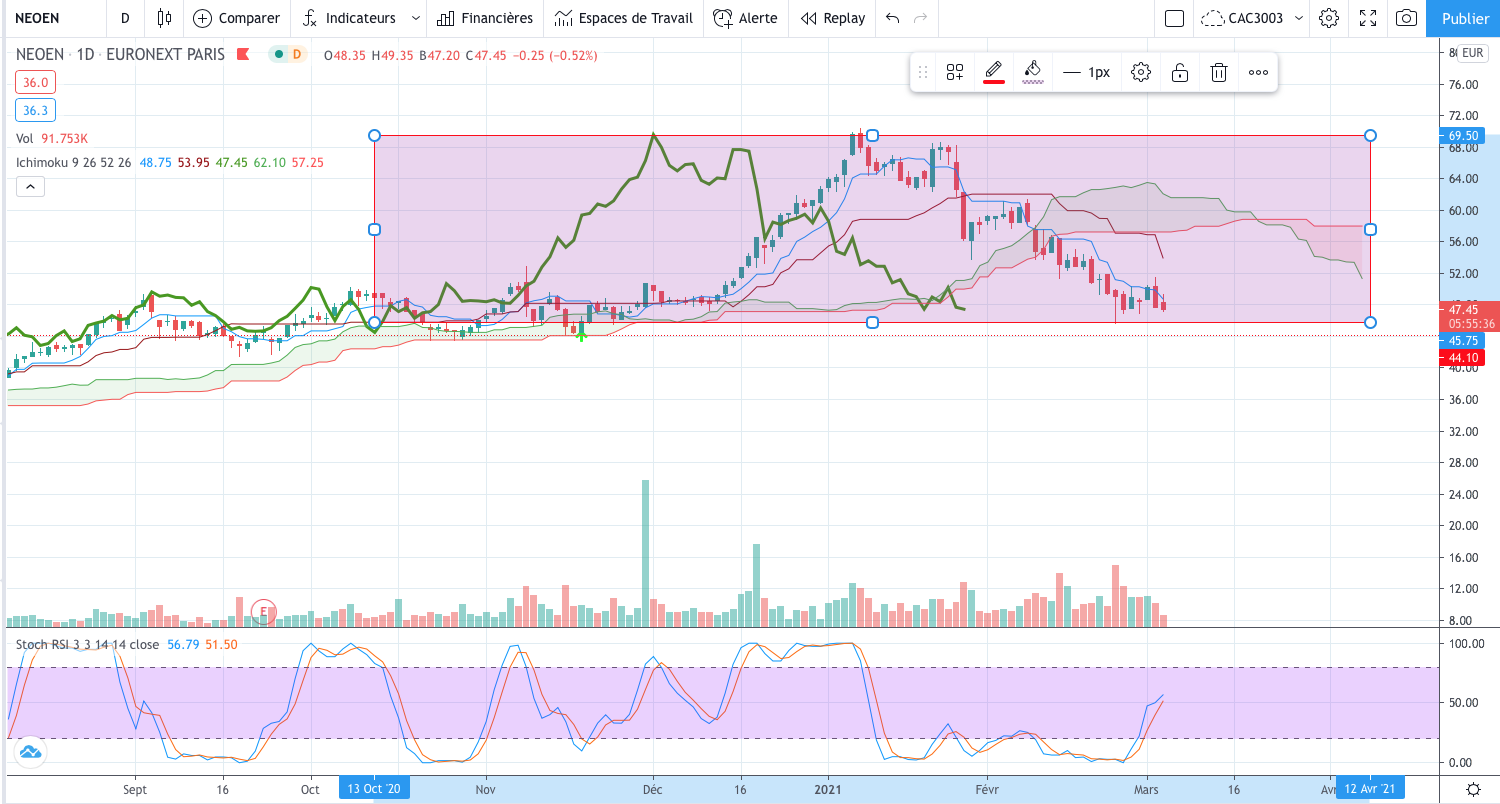Click the rectangle's bottom-right corner handle
The width and height of the screenshot is (1500, 804).
(1370, 322)
